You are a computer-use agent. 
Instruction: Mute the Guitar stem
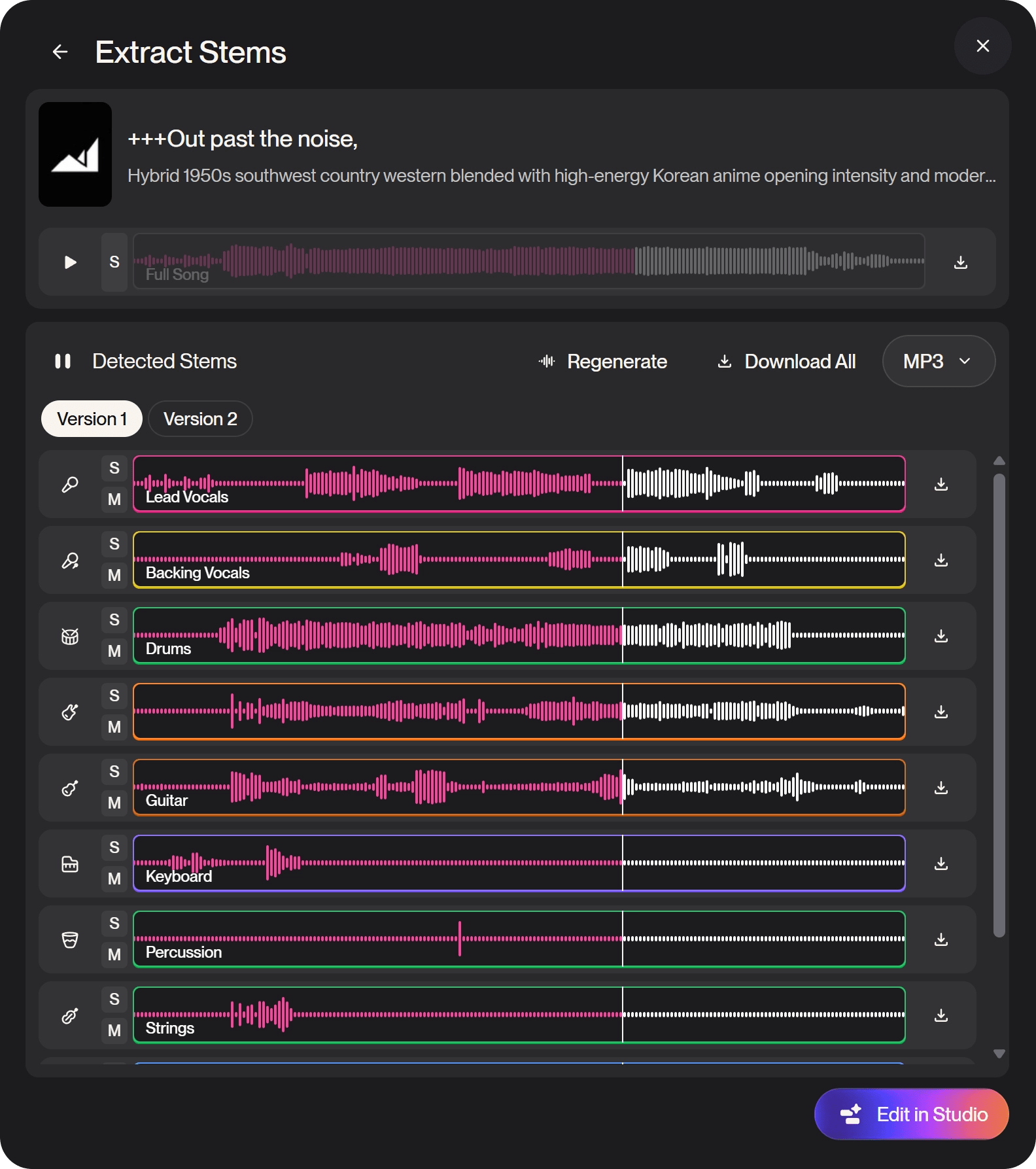[114, 803]
